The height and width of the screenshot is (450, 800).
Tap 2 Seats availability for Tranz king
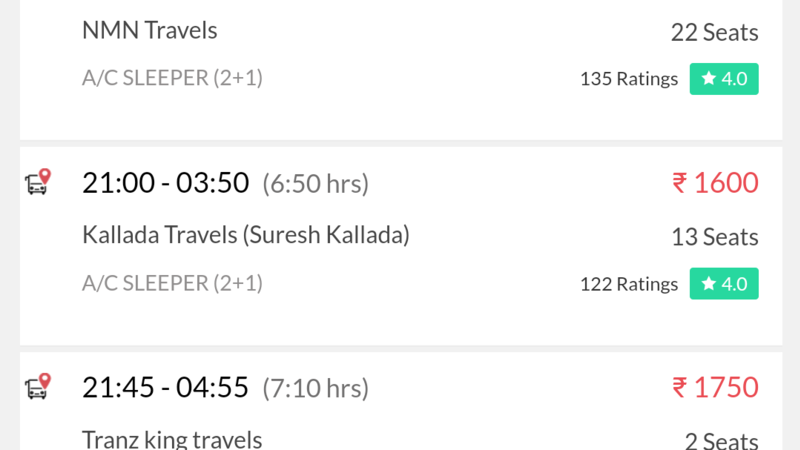(721, 441)
